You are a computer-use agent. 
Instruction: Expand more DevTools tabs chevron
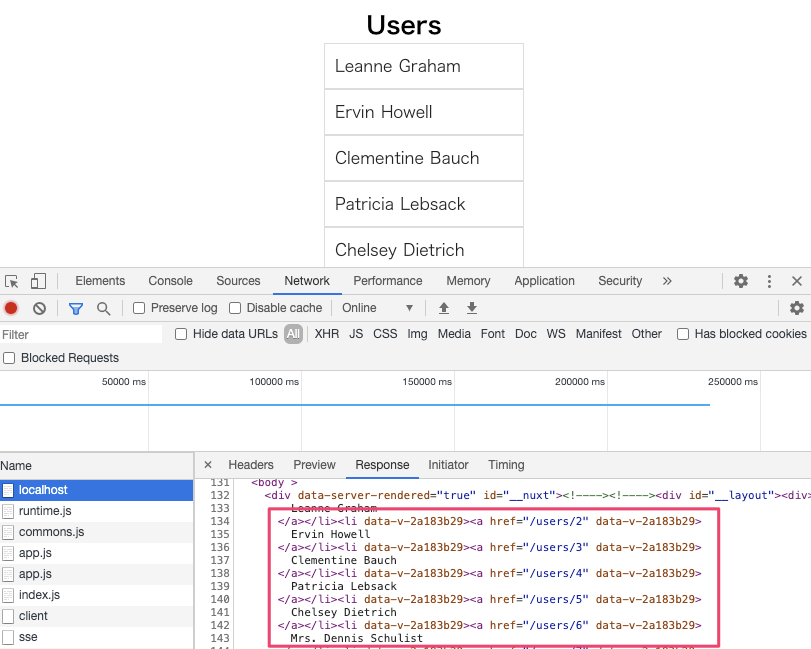pyautogui.click(x=667, y=282)
